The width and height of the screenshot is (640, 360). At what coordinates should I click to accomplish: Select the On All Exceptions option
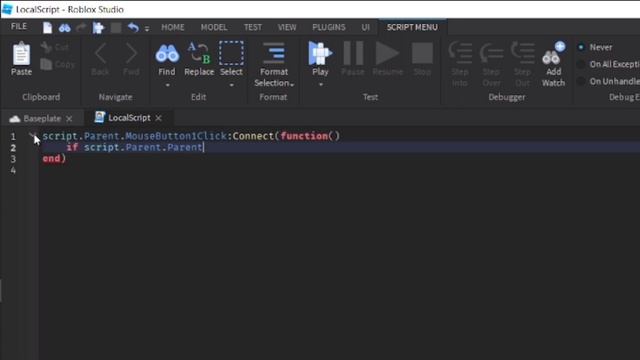click(581, 64)
